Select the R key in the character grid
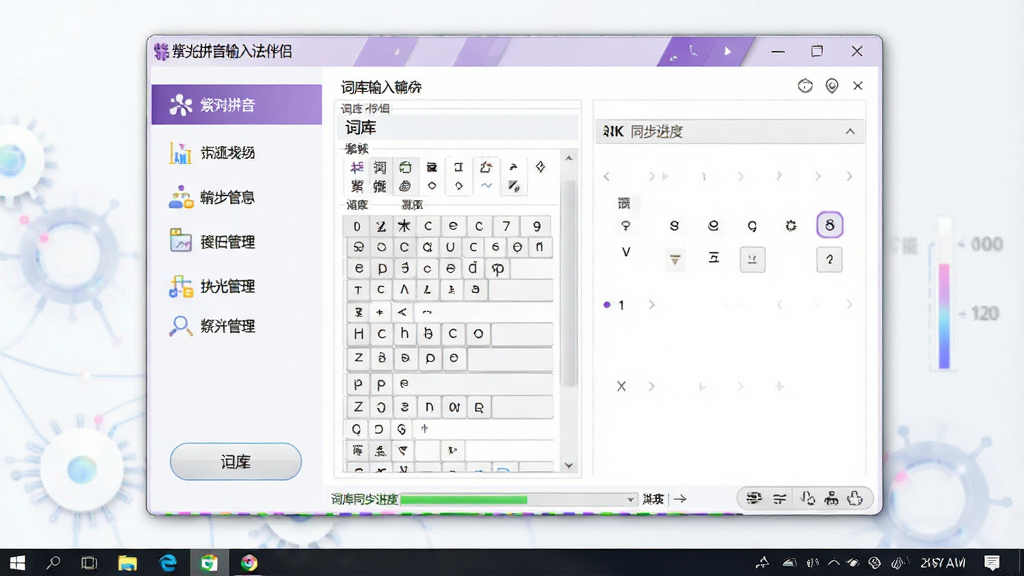Viewport: 1024px width, 576px height. (x=479, y=408)
